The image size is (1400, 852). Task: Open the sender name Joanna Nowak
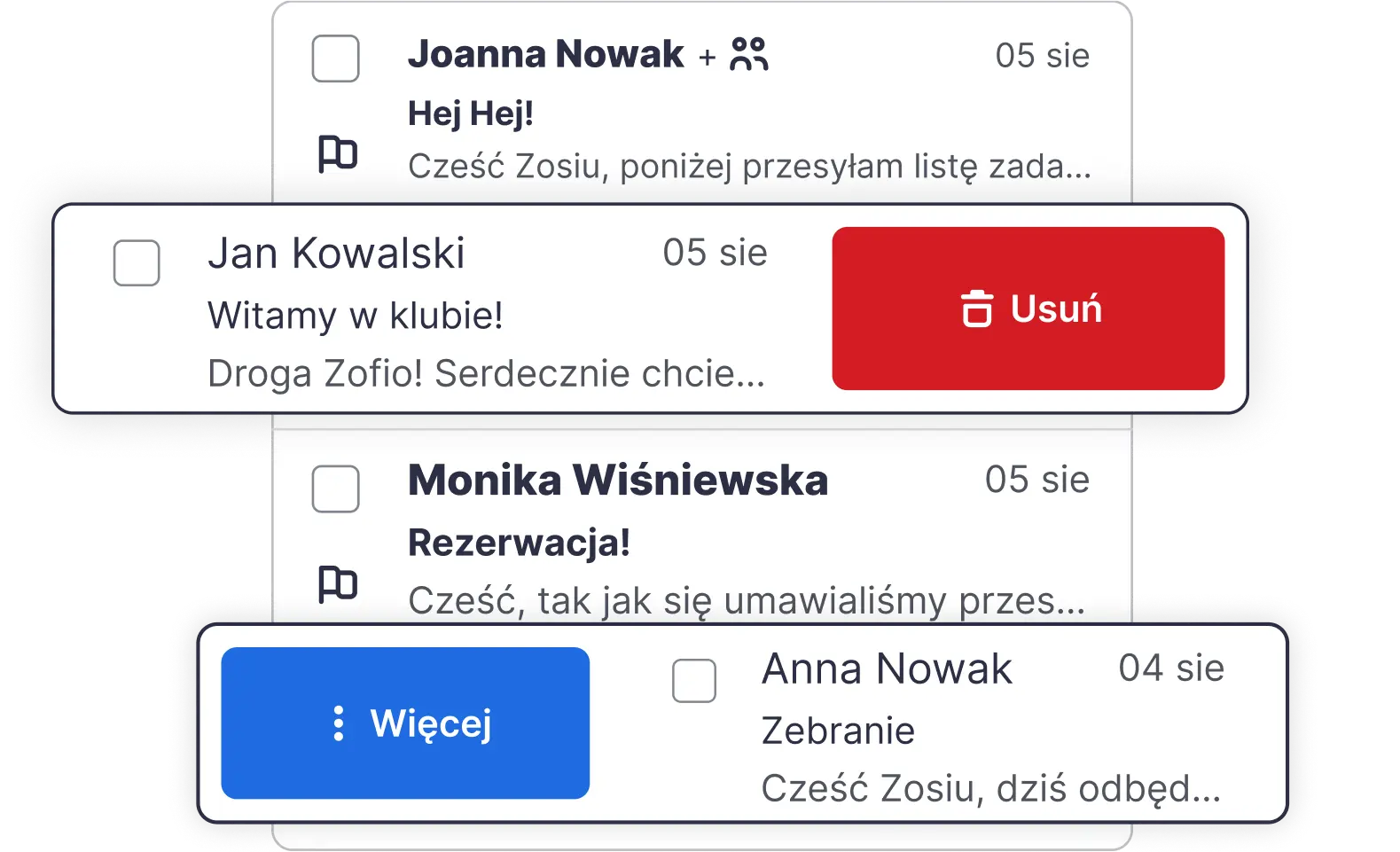click(x=545, y=54)
